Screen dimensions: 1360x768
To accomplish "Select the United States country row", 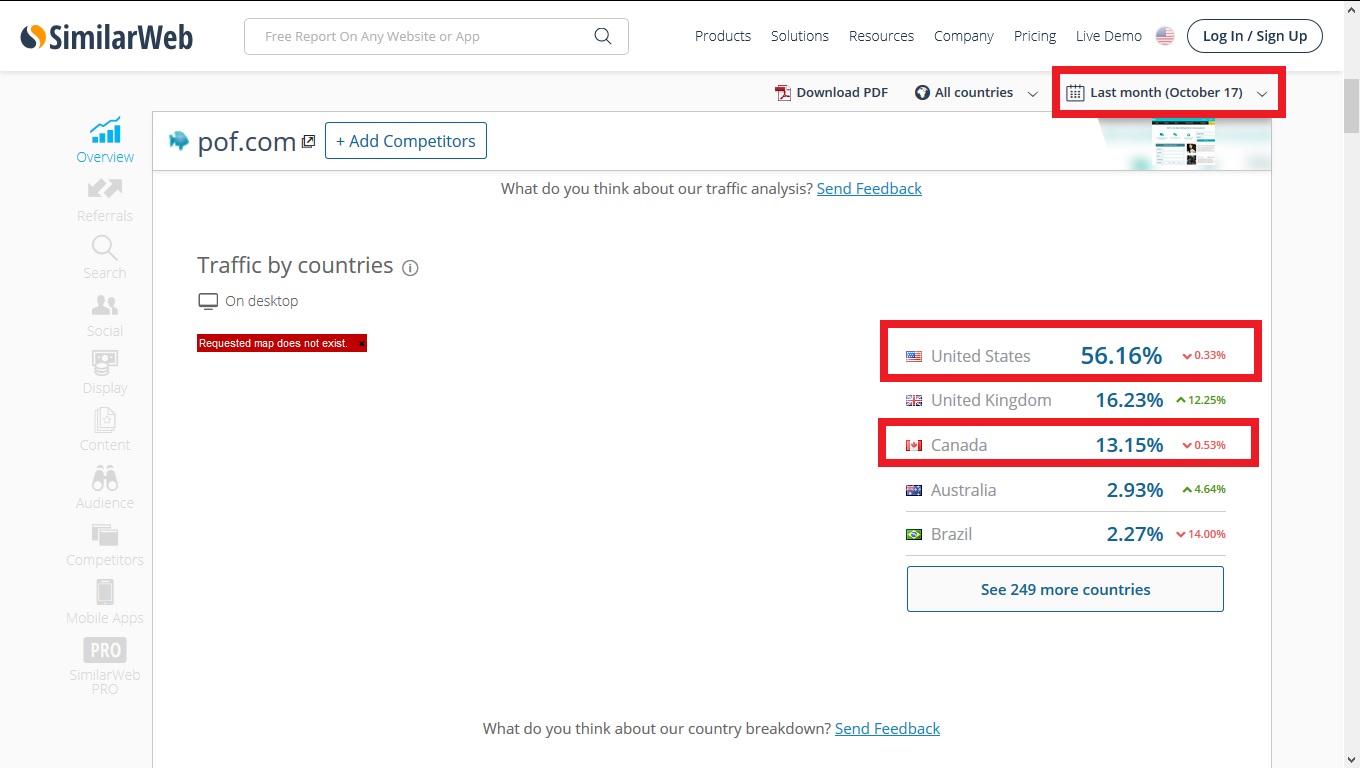I will (x=1065, y=355).
